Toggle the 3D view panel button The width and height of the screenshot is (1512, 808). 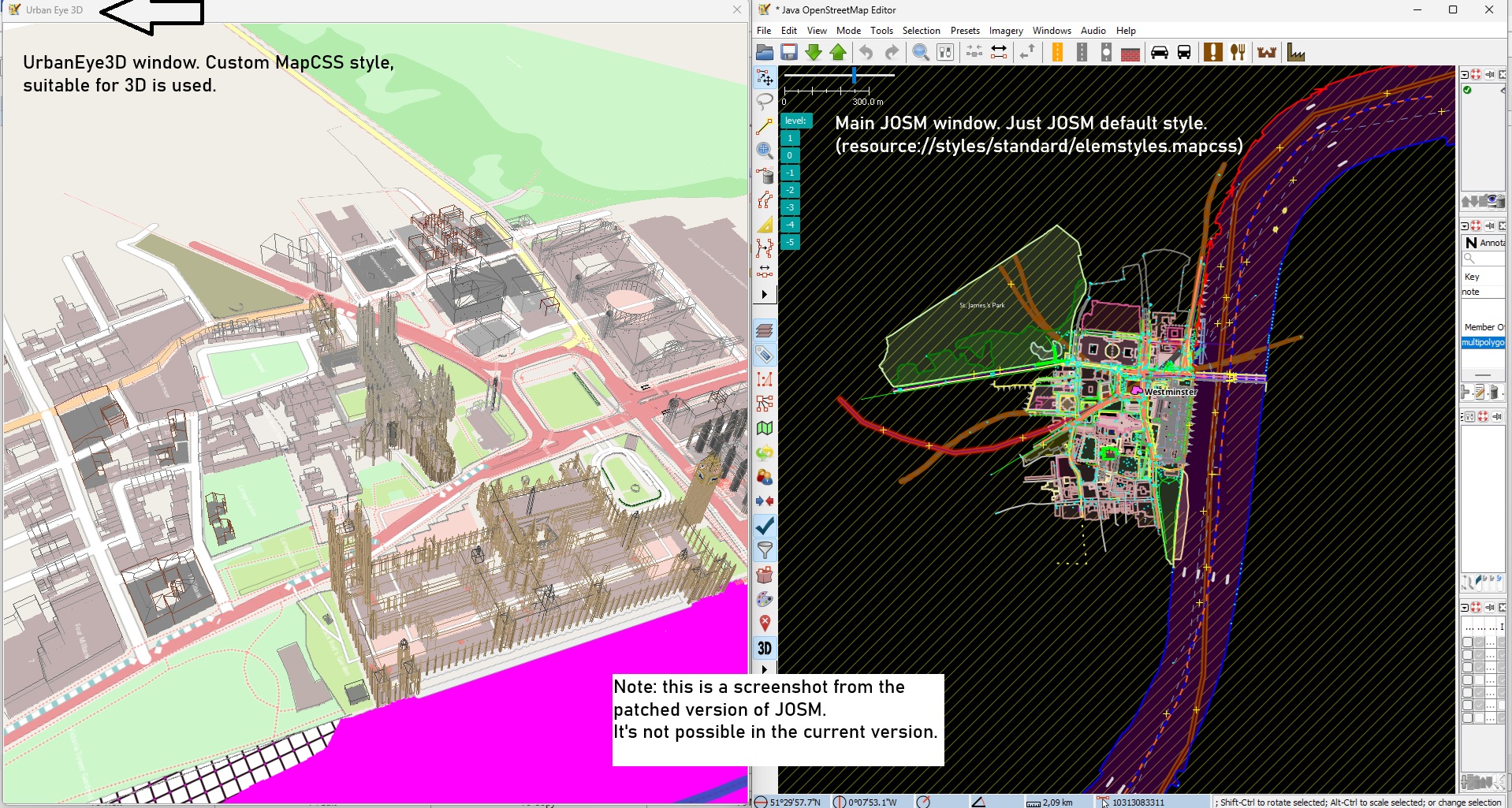(x=765, y=648)
